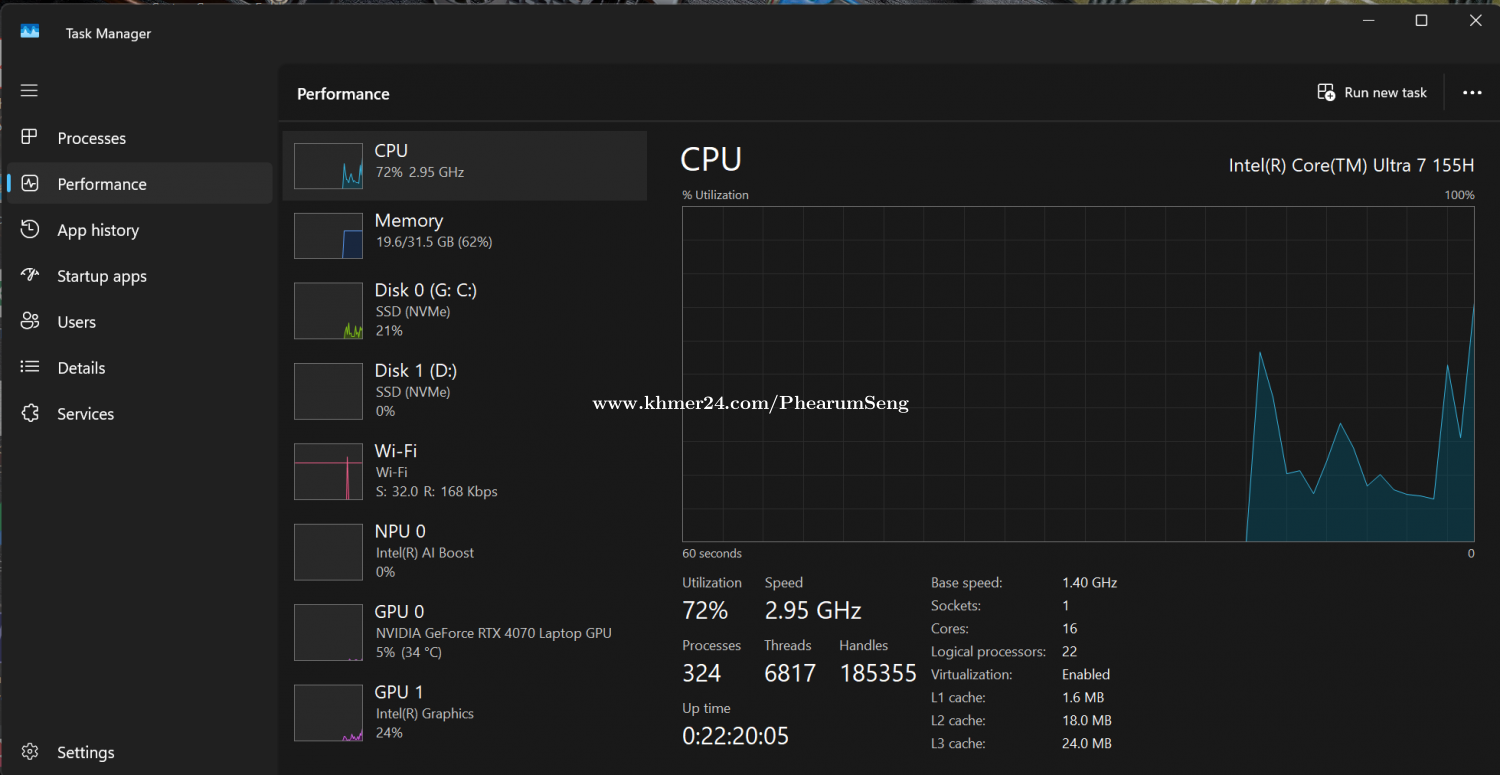The width and height of the screenshot is (1500, 775).
Task: Click the App history clock icon
Action: click(29, 229)
